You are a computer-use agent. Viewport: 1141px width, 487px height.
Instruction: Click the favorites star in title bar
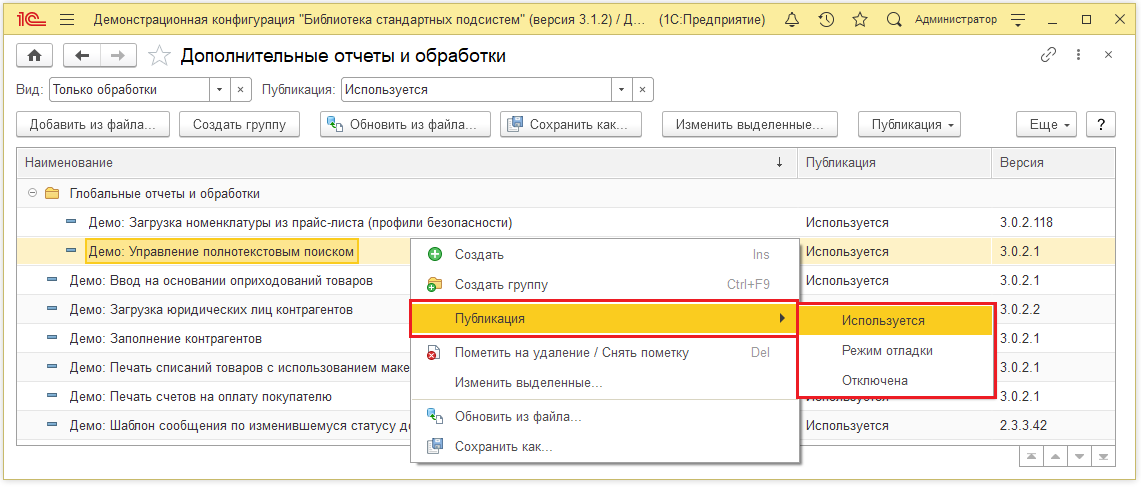pyautogui.click(x=859, y=20)
